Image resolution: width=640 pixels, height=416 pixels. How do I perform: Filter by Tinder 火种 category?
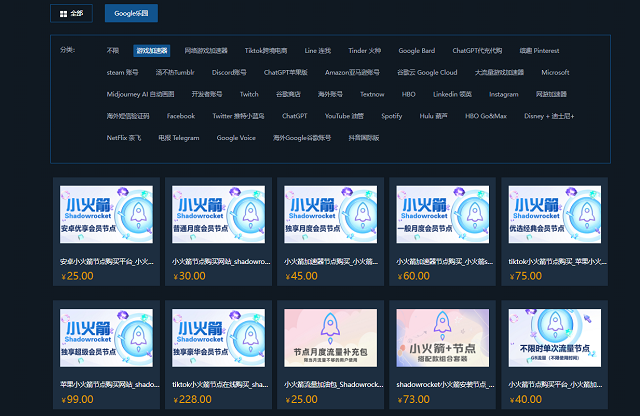pos(364,51)
